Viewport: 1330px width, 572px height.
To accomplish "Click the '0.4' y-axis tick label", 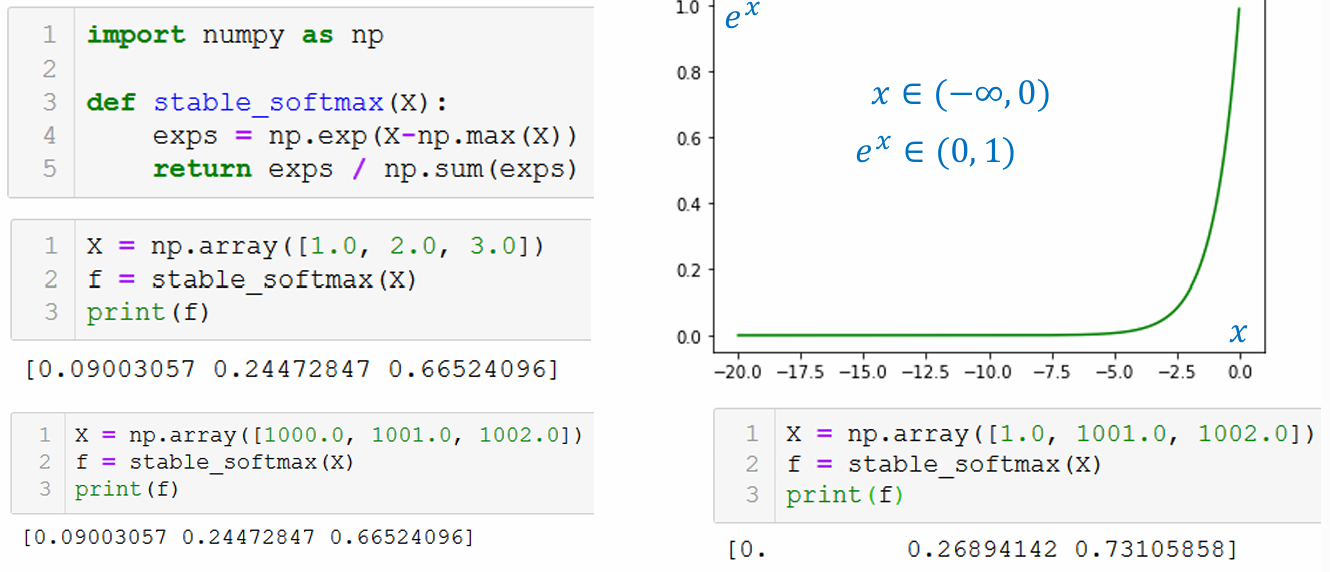I will pos(689,204).
